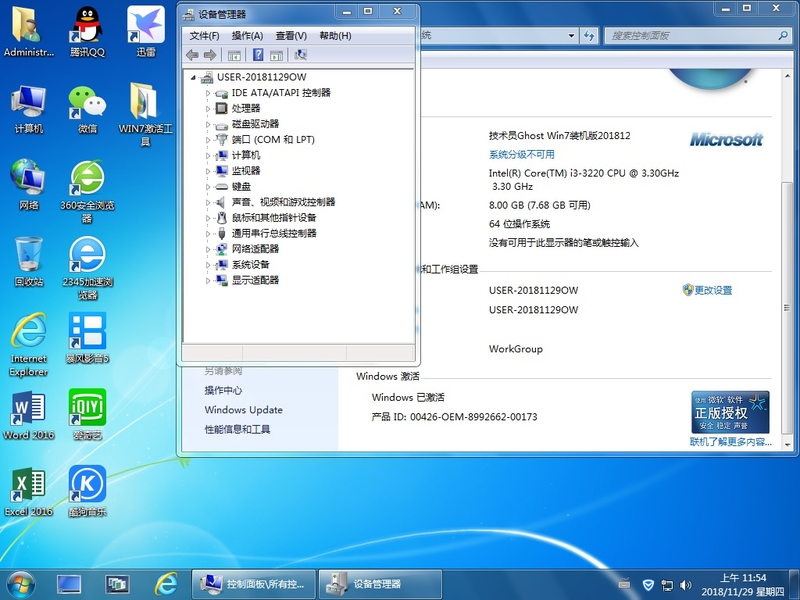This screenshot has width=800, height=600.
Task: Click scan for hardware changes toolbar icon
Action: point(300,55)
